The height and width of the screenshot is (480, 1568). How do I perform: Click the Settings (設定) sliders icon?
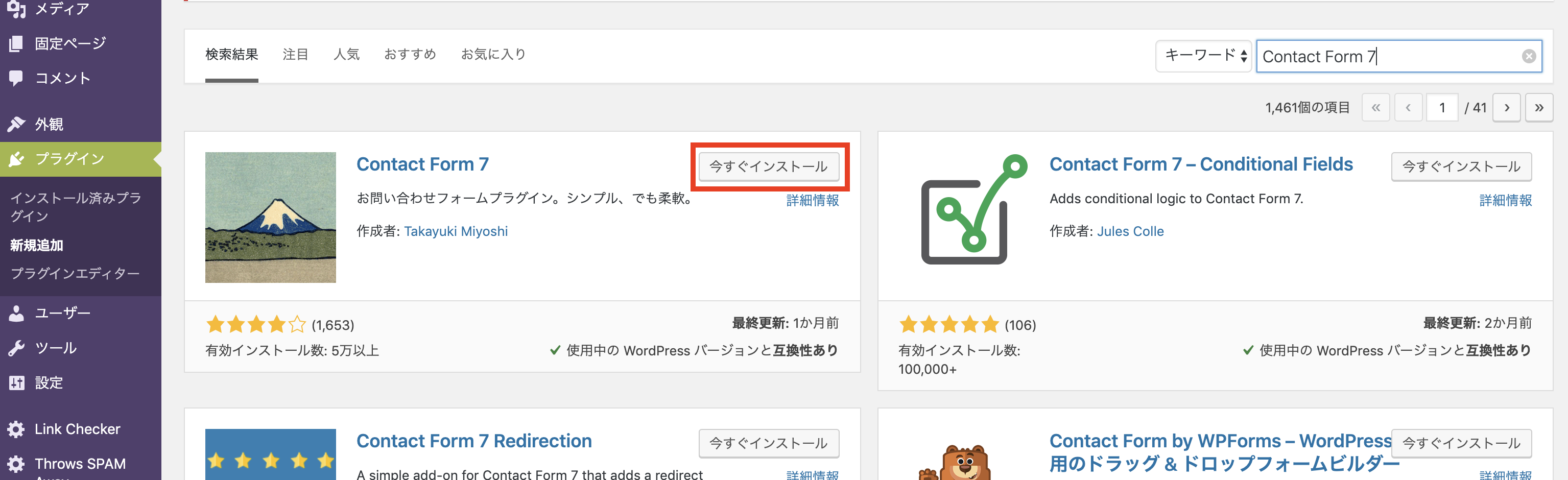coord(16,382)
